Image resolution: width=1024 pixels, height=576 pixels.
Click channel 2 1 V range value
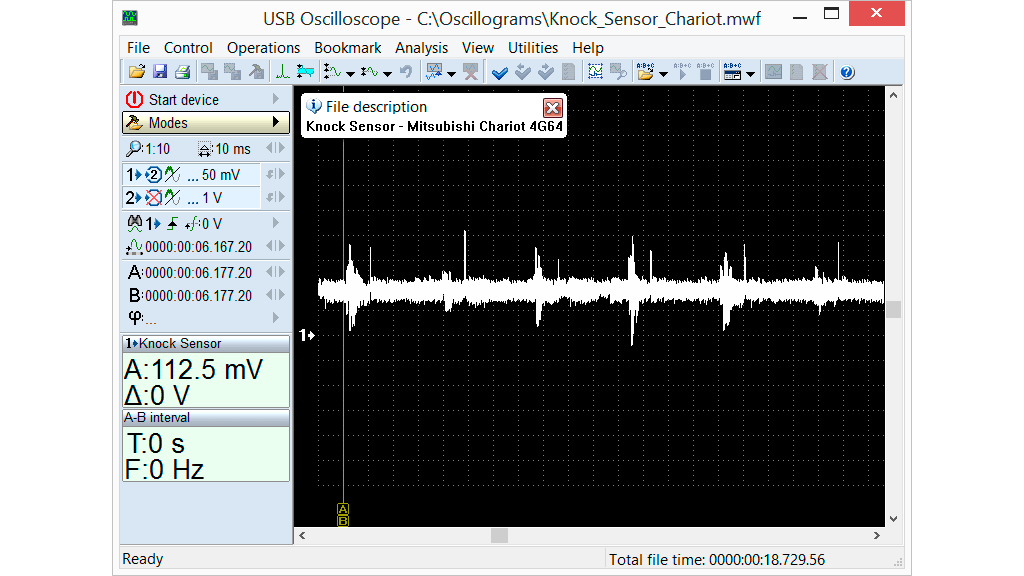tap(212, 198)
